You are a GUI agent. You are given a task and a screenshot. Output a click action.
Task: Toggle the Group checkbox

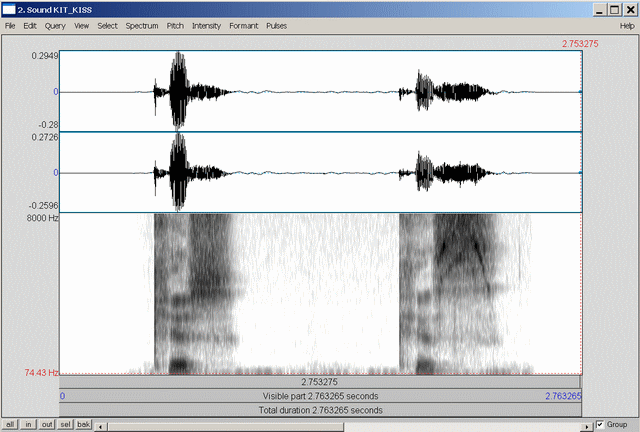coord(600,424)
